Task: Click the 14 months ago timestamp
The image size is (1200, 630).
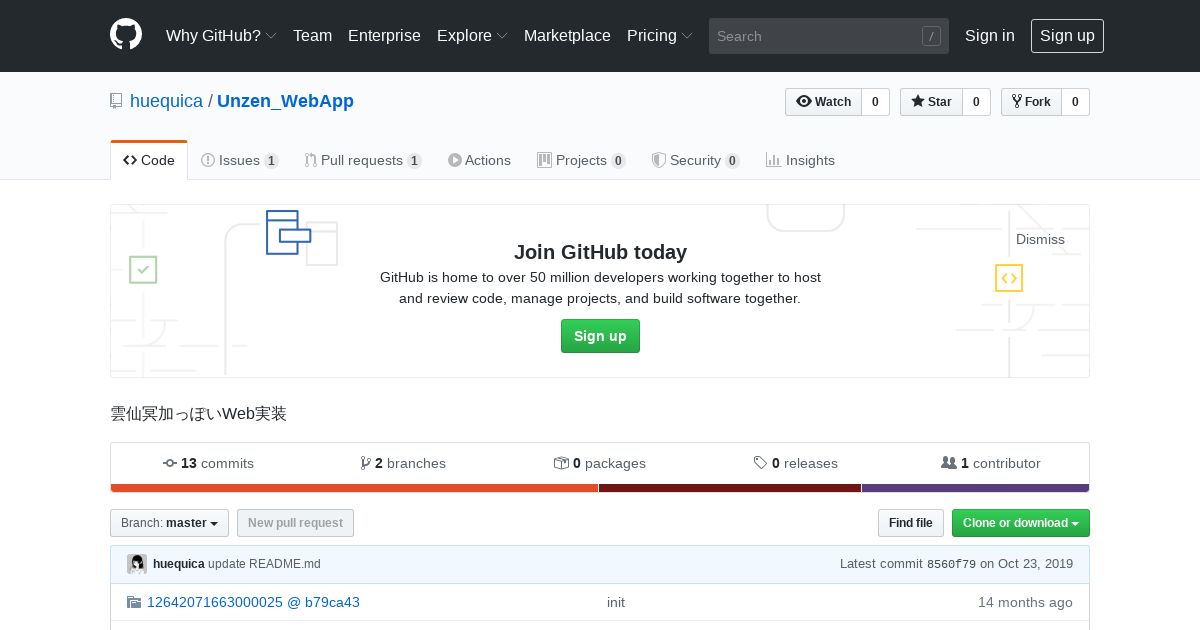Action: 1025,602
